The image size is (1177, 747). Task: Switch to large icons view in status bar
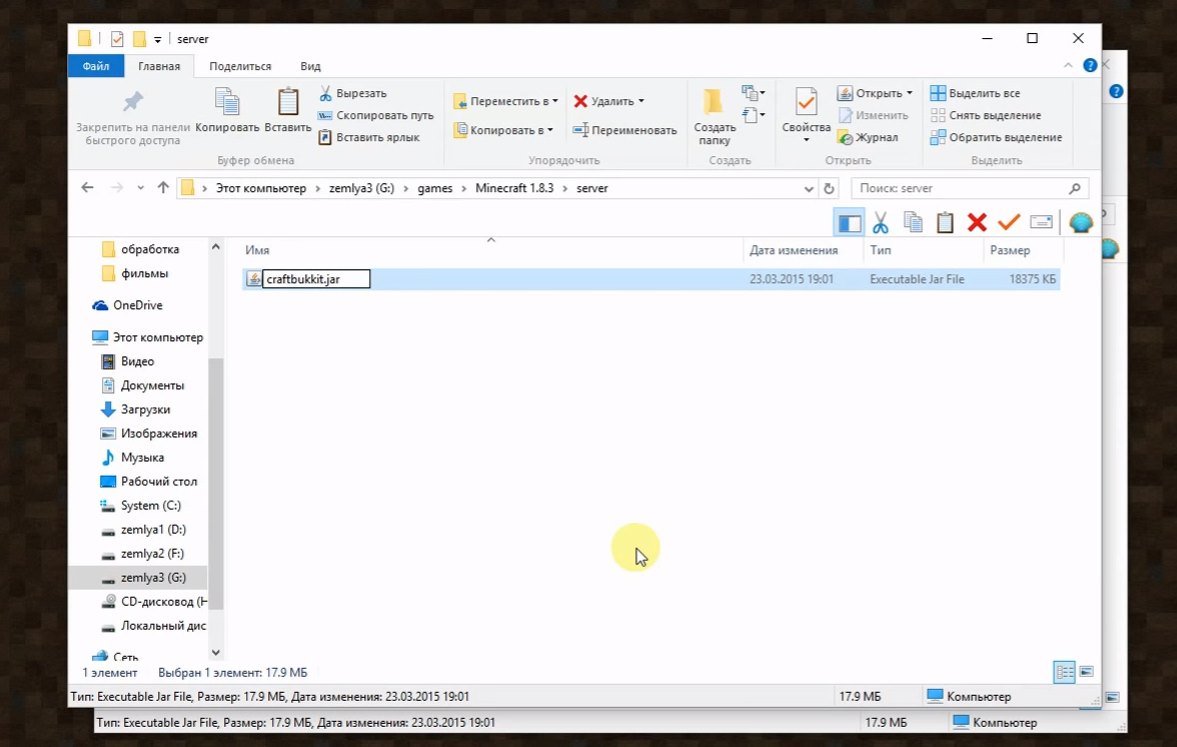[x=1086, y=672]
